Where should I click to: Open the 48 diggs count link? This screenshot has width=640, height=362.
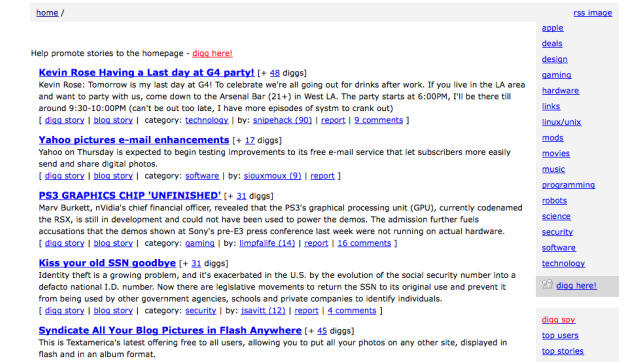pos(275,73)
